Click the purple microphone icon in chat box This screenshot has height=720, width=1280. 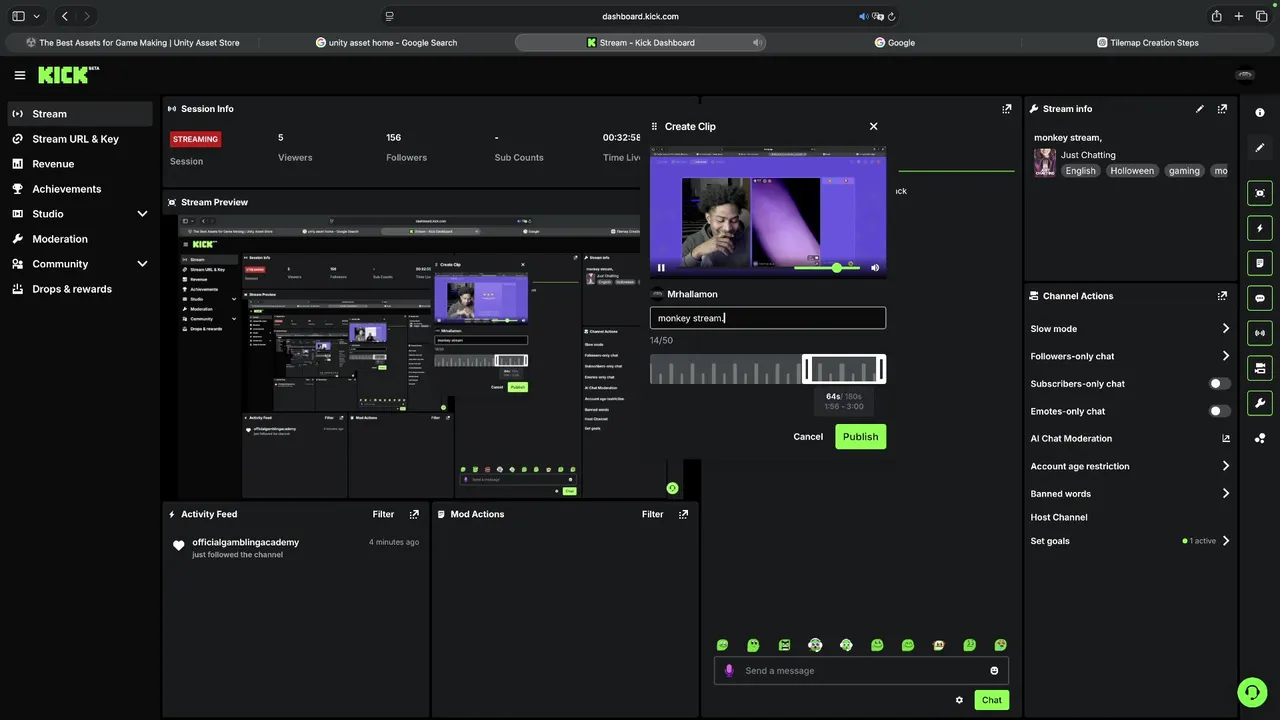[x=729, y=671]
